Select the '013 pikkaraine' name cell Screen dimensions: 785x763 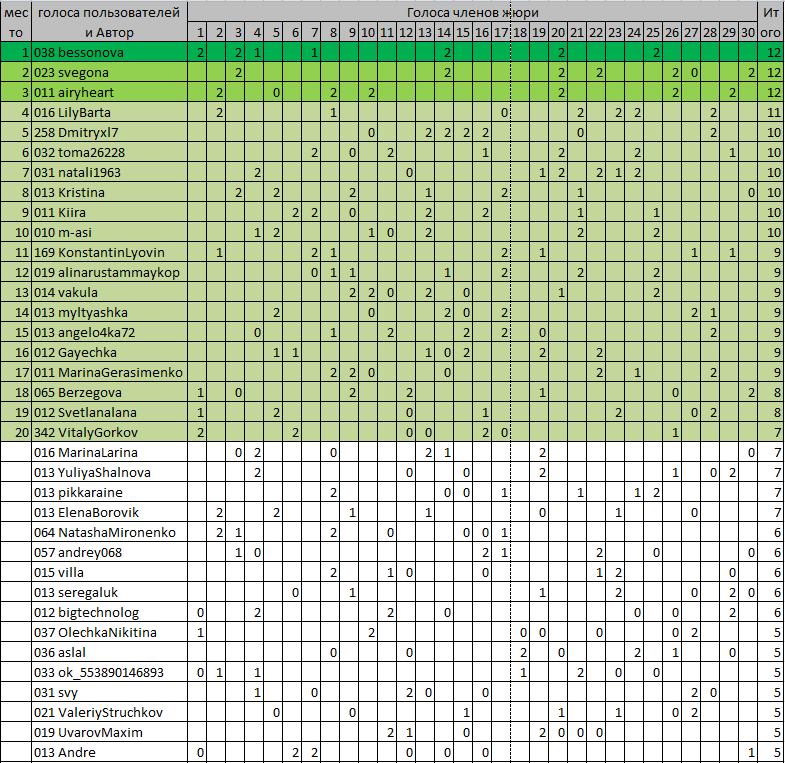coord(109,493)
